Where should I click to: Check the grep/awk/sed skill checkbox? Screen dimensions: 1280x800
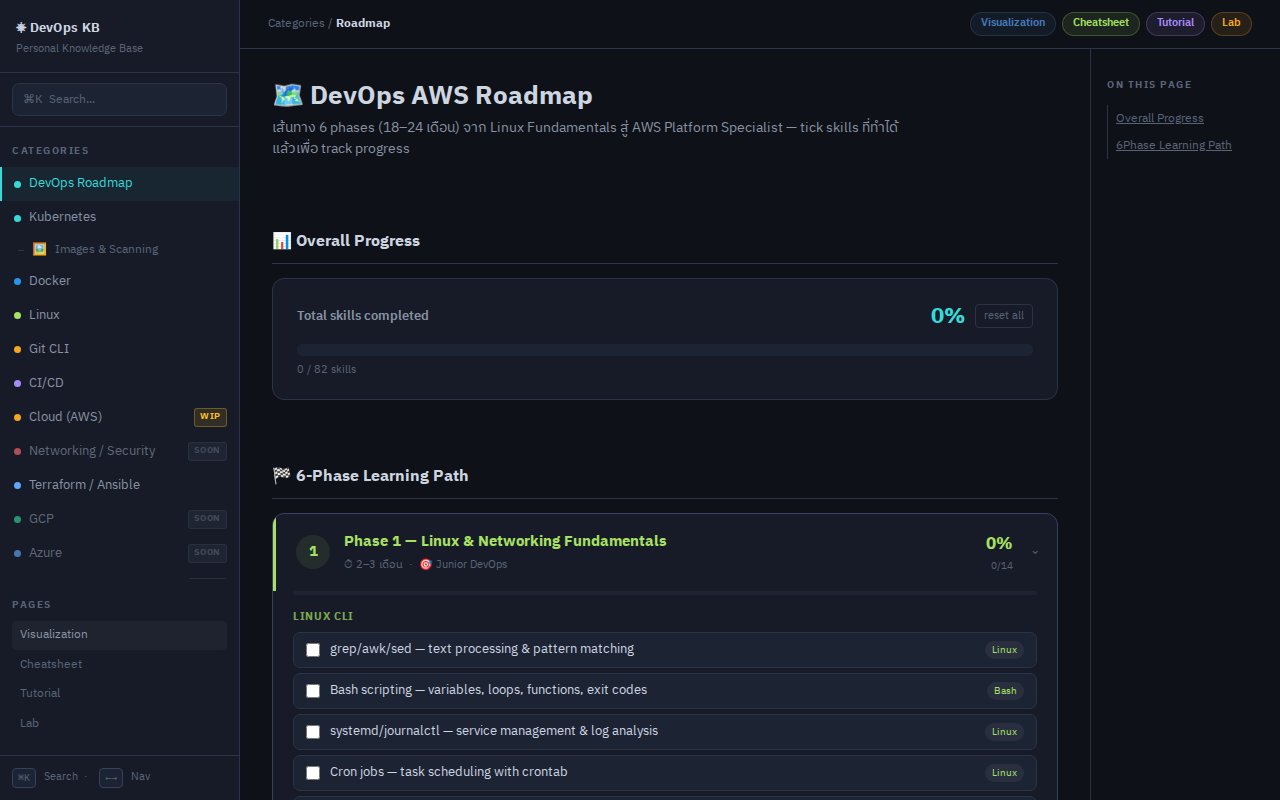[313, 650]
